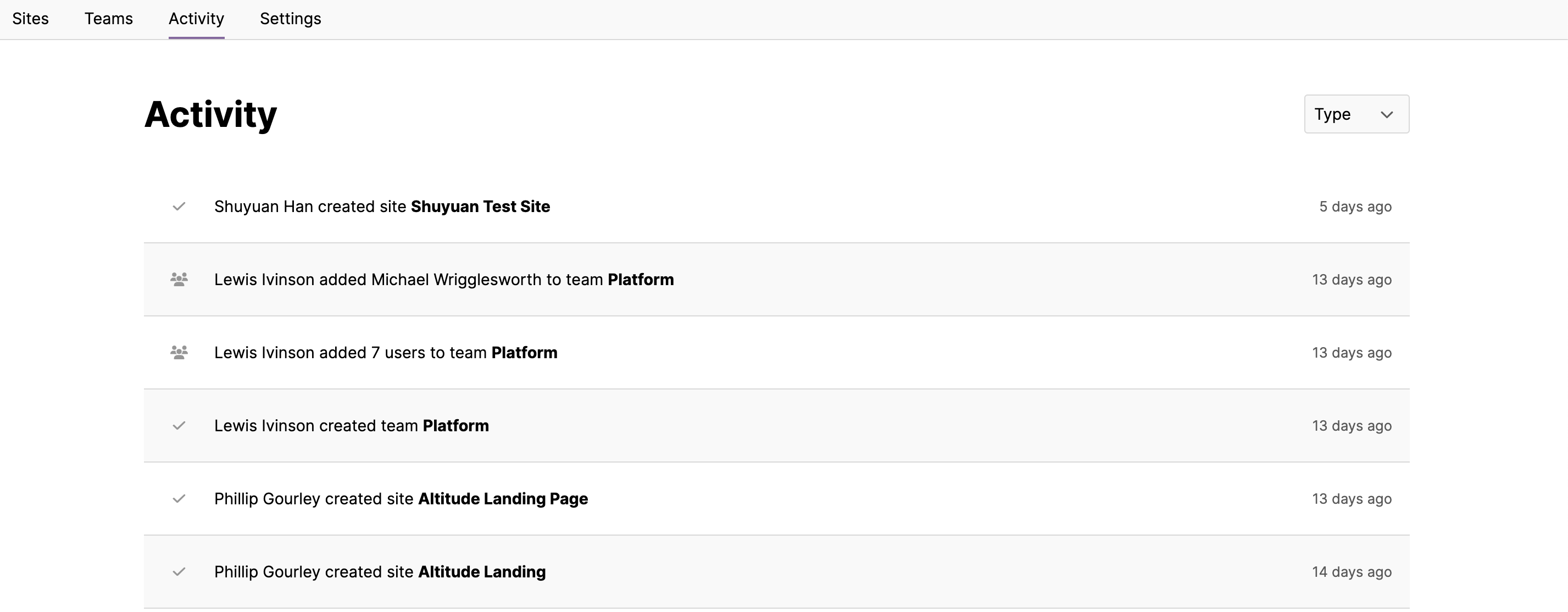Screen dimensions: 1568x612
Task: Click timestamp on Michael Wrigglesworth entry
Action: click(x=1352, y=280)
